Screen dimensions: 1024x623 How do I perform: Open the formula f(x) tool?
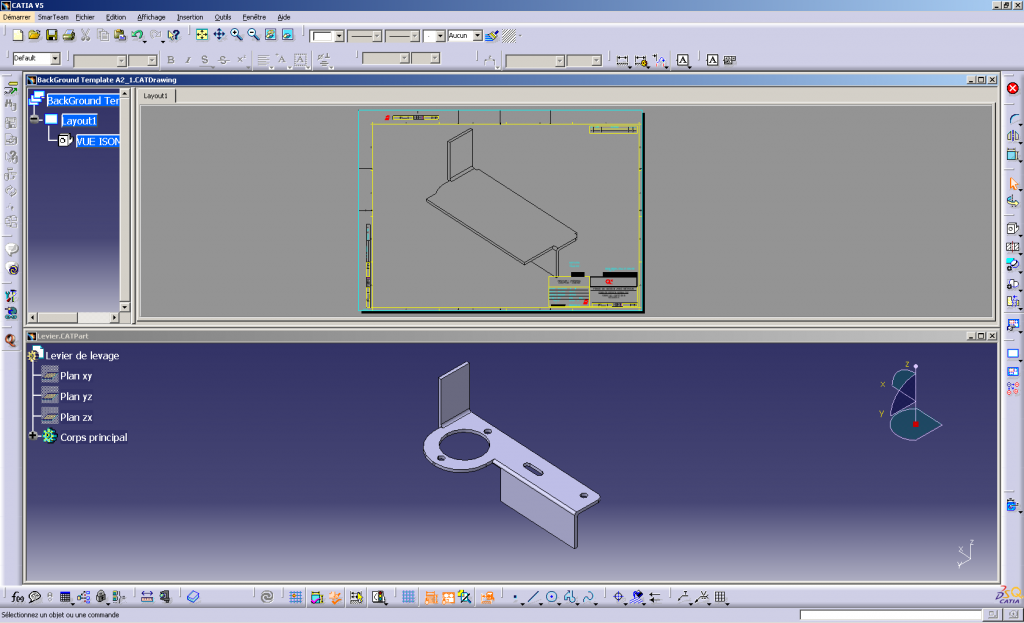click(x=17, y=597)
